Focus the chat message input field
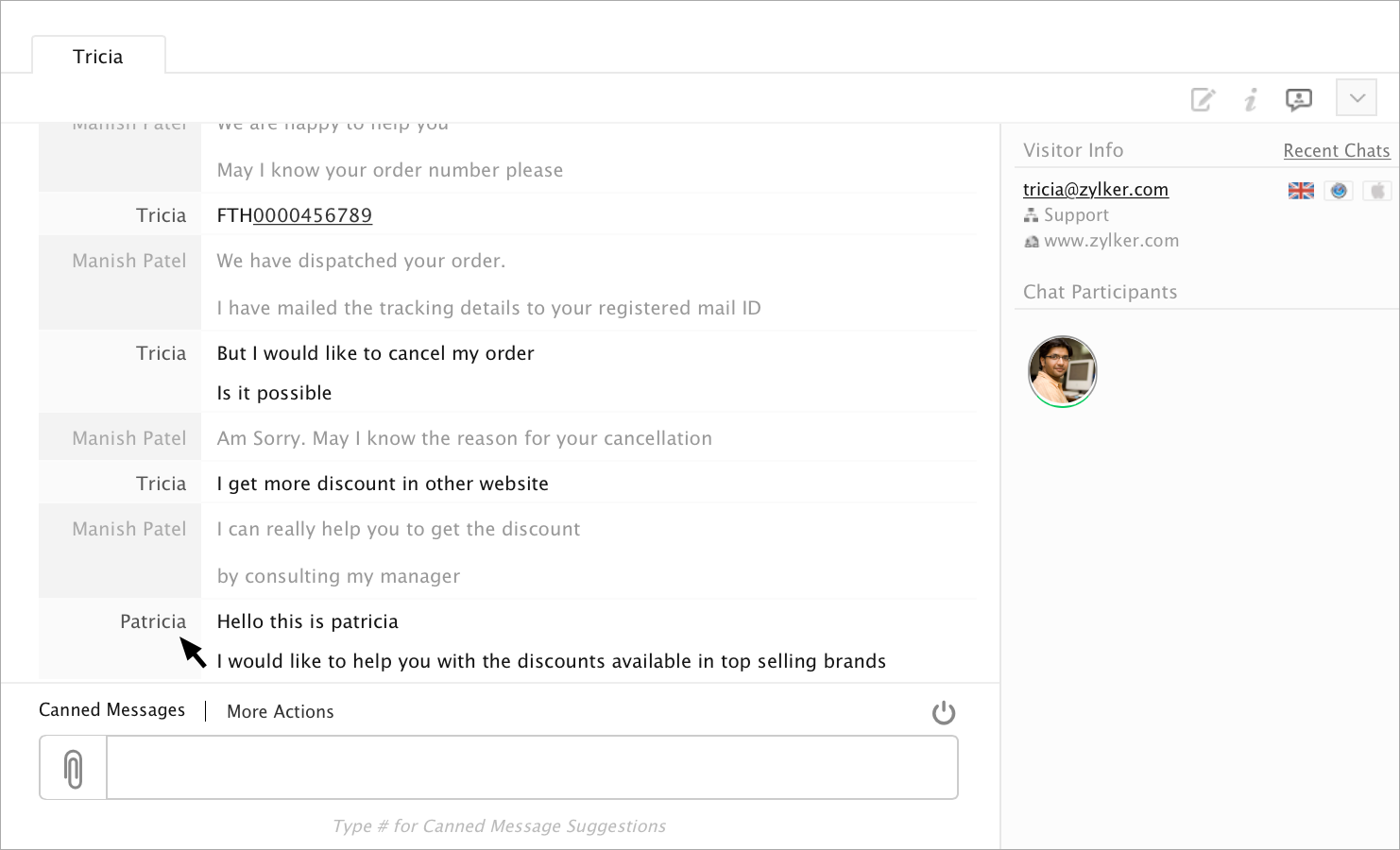This screenshot has height=850, width=1400. tap(532, 768)
